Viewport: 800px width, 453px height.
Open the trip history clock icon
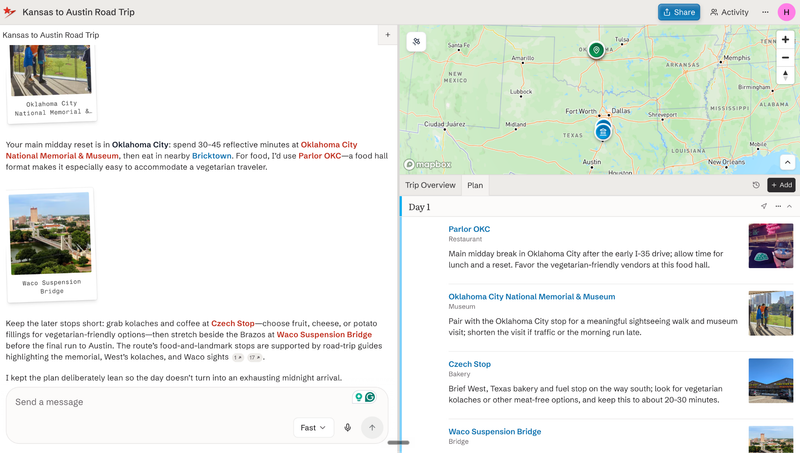756,185
